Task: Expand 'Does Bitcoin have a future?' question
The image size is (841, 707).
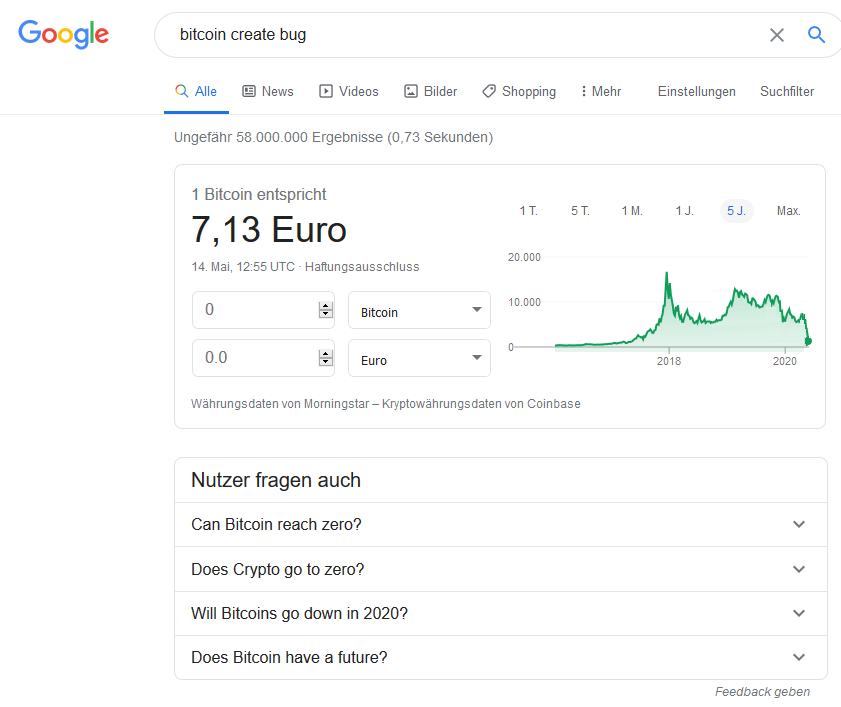Action: 500,657
